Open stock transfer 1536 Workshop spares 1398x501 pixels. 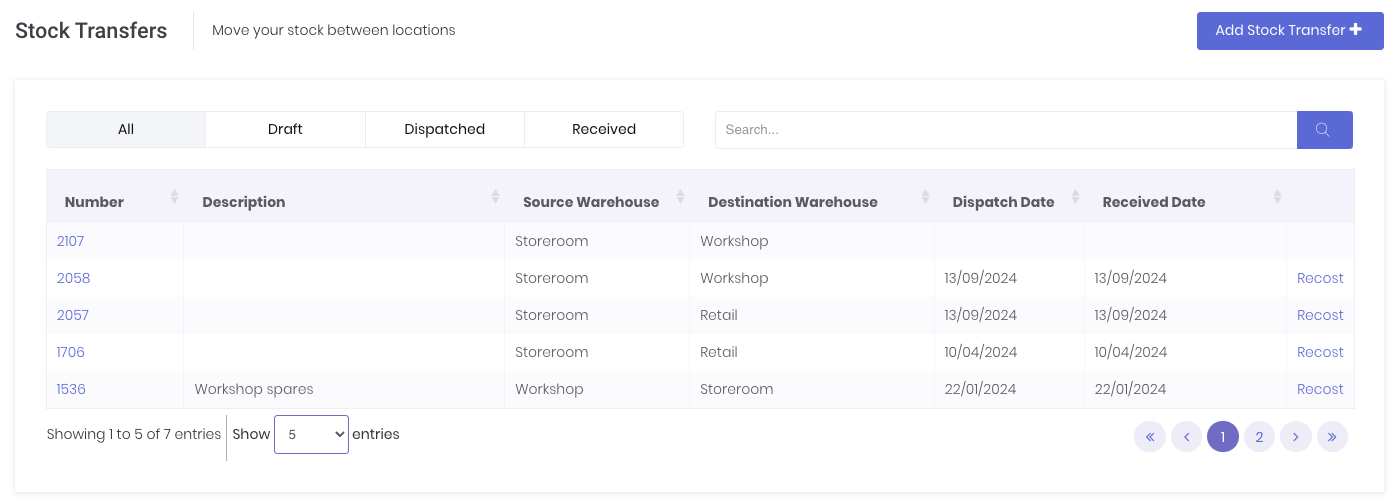71,389
